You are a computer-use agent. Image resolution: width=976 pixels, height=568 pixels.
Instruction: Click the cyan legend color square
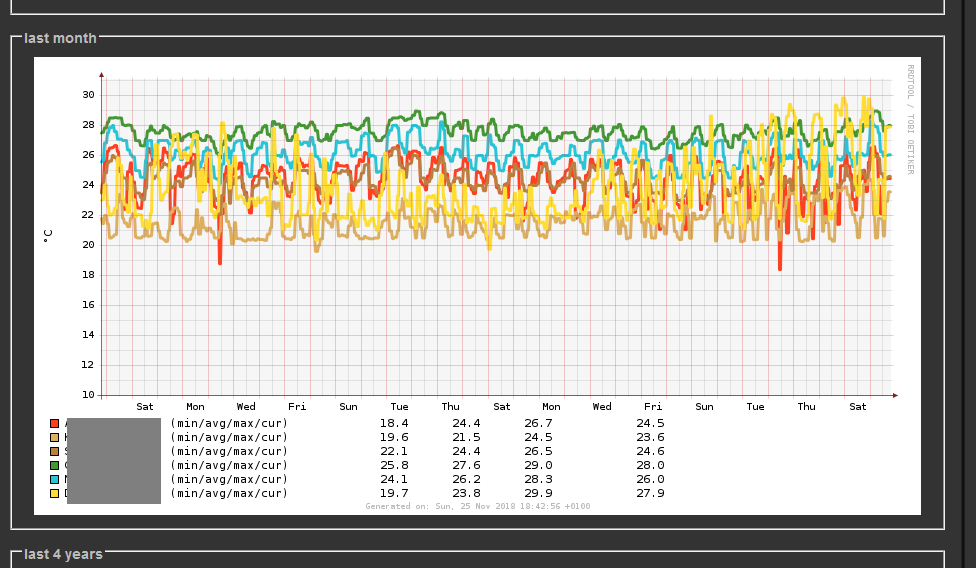55,479
